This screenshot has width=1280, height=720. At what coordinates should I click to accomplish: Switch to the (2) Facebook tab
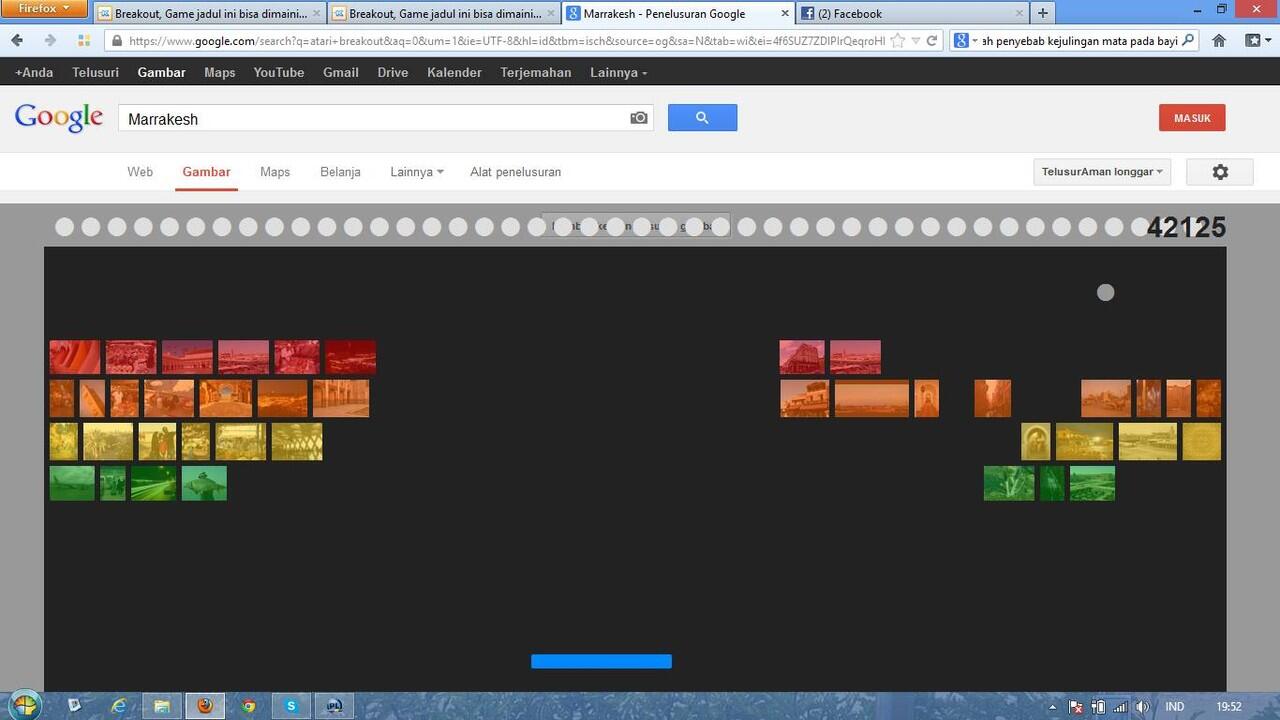(913, 14)
